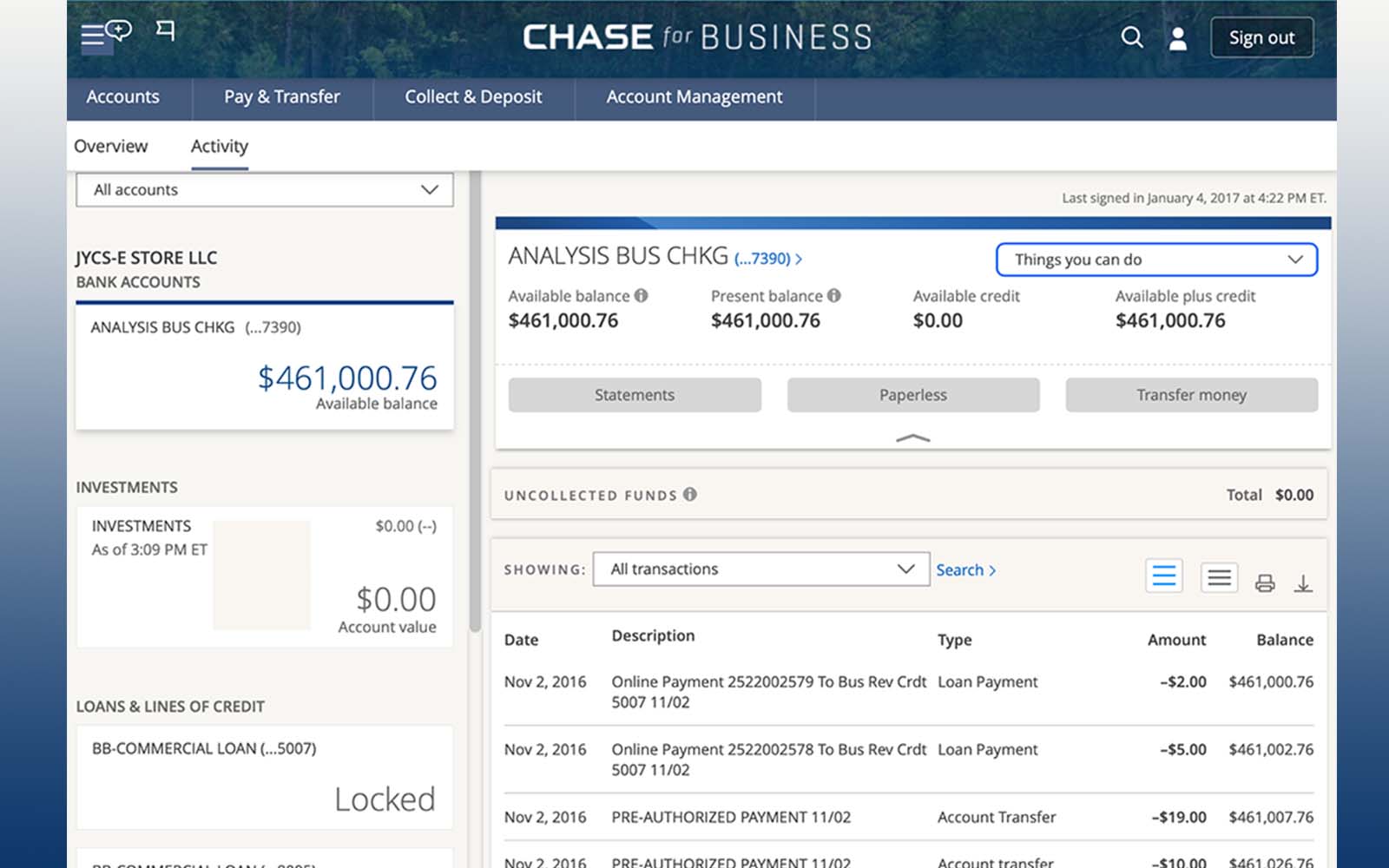Click the Online Payment 2522002579 transaction

click(909, 692)
